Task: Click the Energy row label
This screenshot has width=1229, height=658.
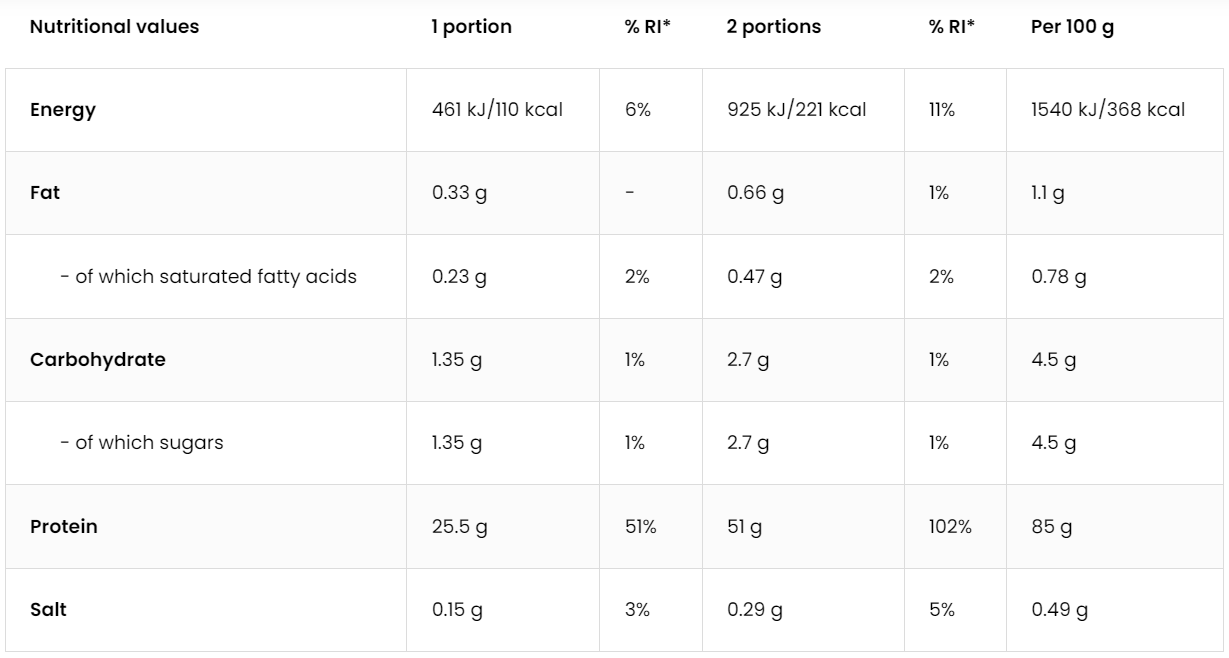Action: pyautogui.click(x=63, y=110)
